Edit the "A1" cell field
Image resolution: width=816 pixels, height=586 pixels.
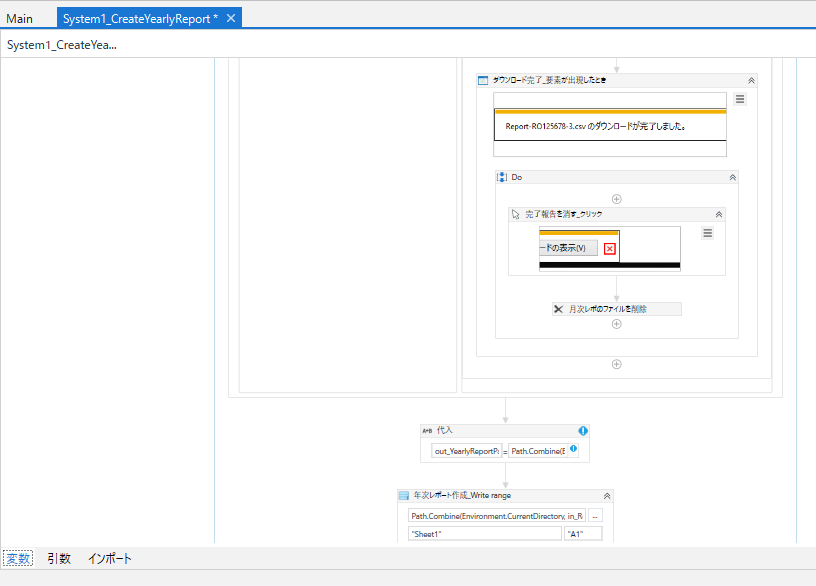(583, 533)
